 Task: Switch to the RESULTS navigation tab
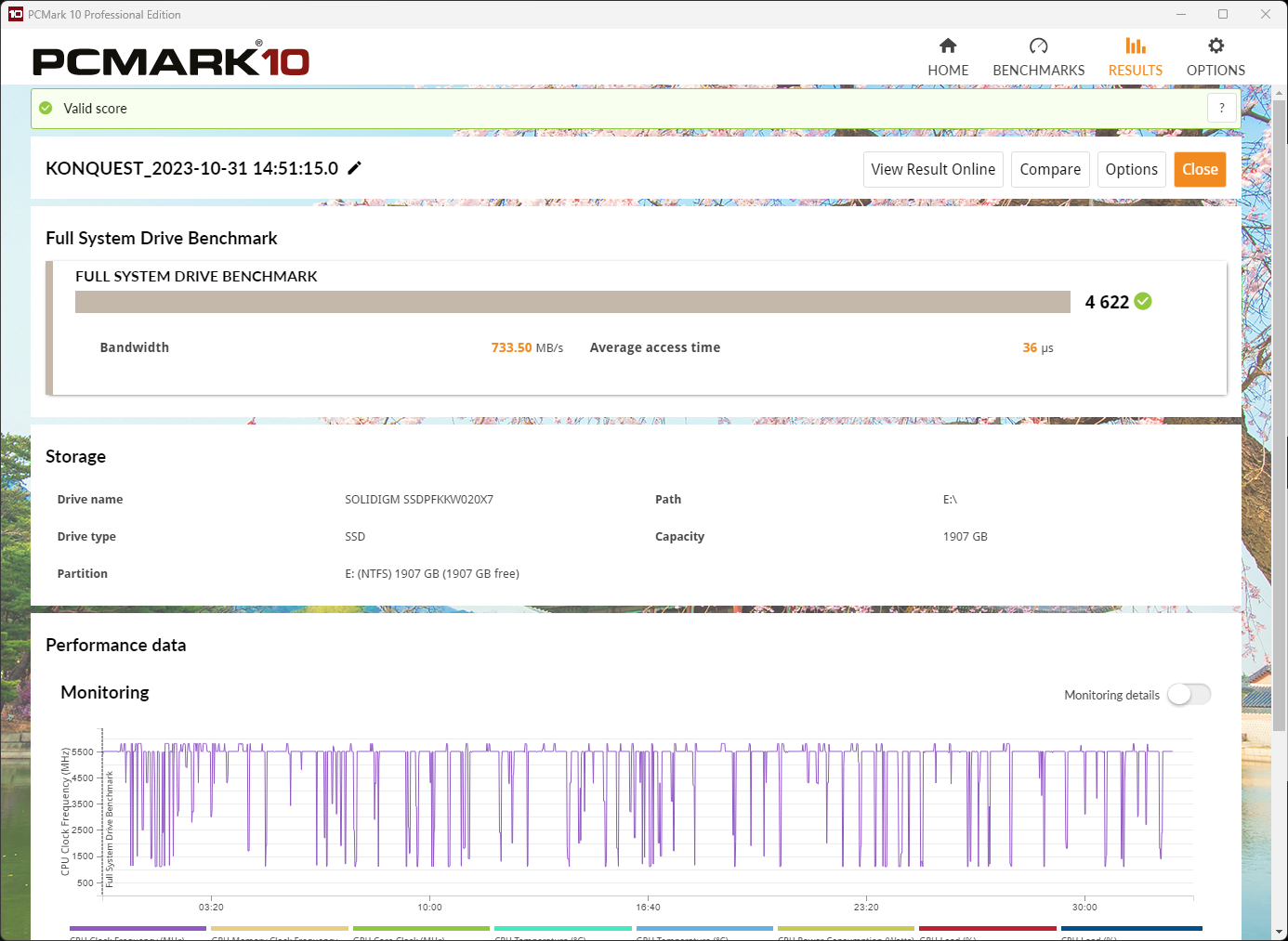(x=1135, y=58)
